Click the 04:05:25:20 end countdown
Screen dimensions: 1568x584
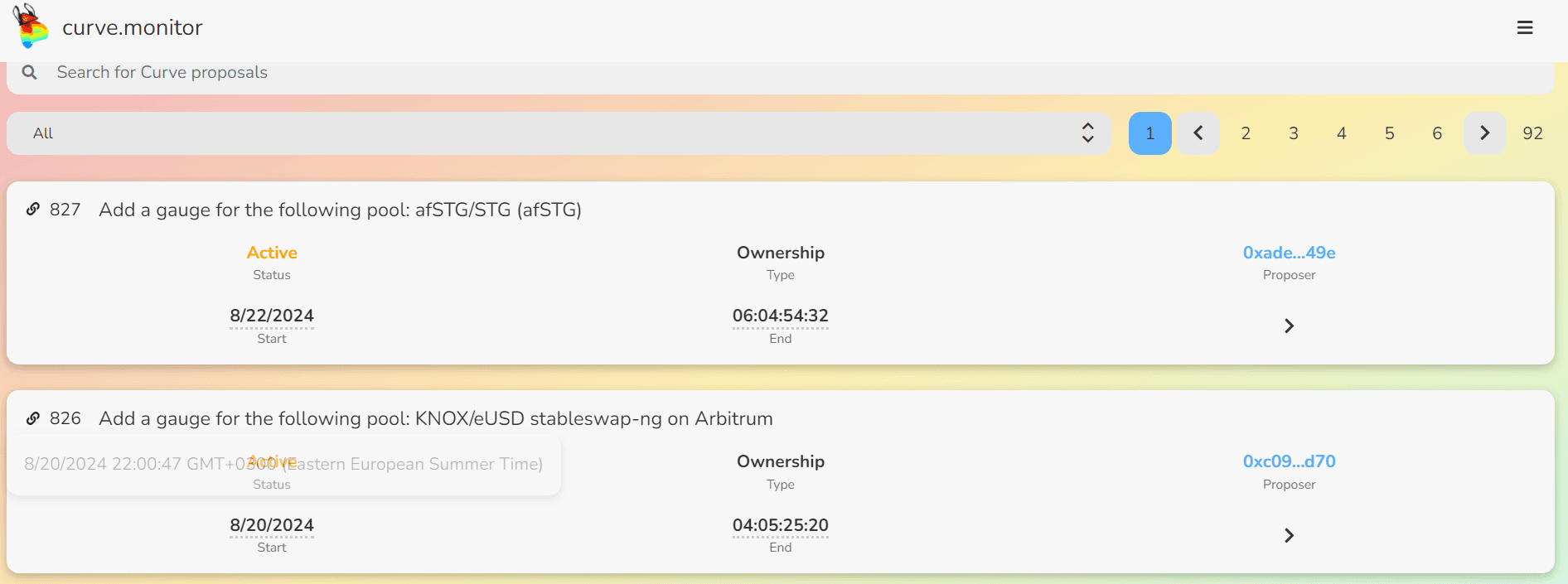pos(780,525)
